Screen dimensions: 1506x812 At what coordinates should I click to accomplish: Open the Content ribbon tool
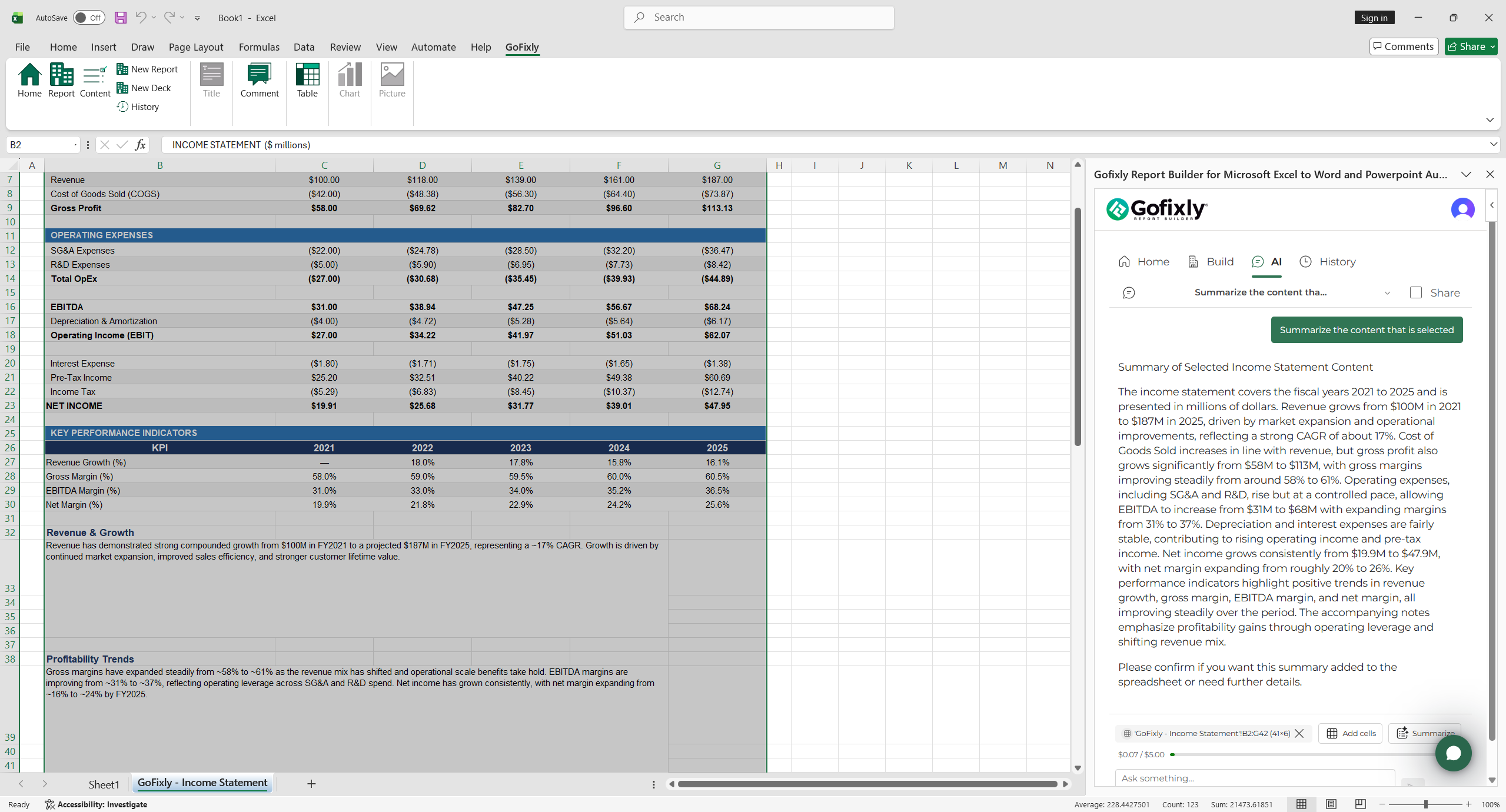[x=95, y=80]
